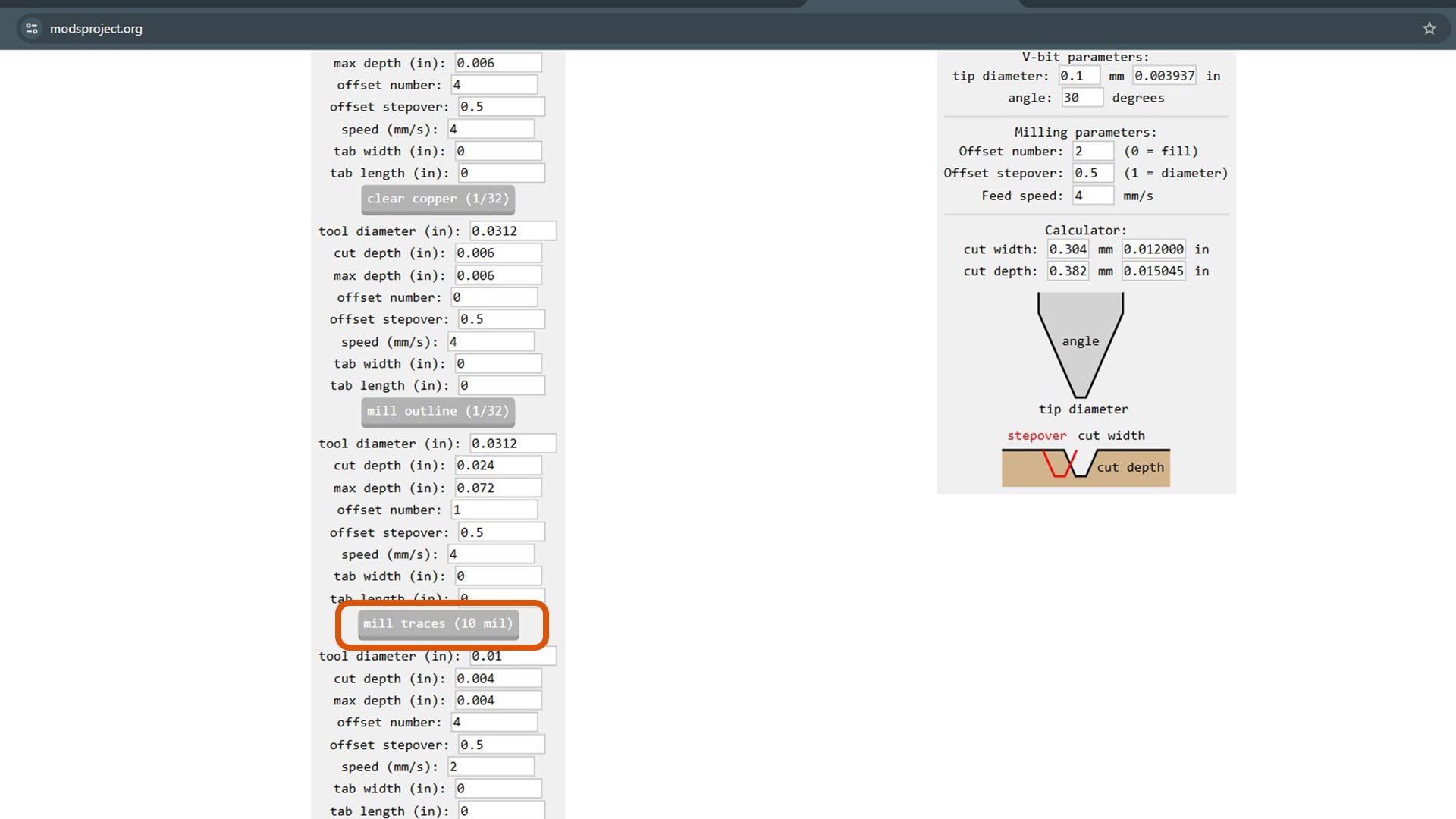This screenshot has width=1456, height=819.
Task: Edit mill outline speed (mm/s) field
Action: pos(491,554)
